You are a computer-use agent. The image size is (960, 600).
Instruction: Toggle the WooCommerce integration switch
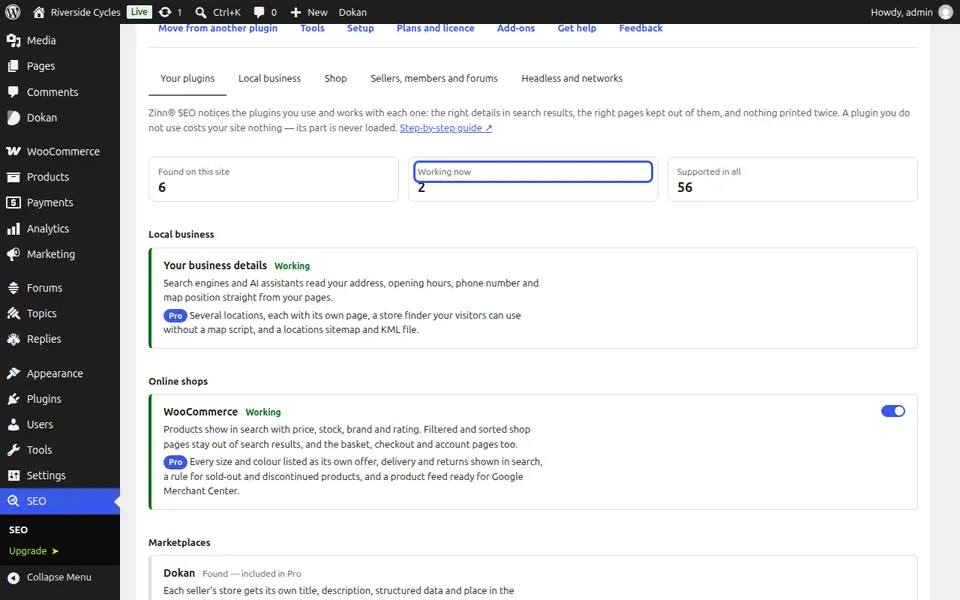[x=893, y=411]
